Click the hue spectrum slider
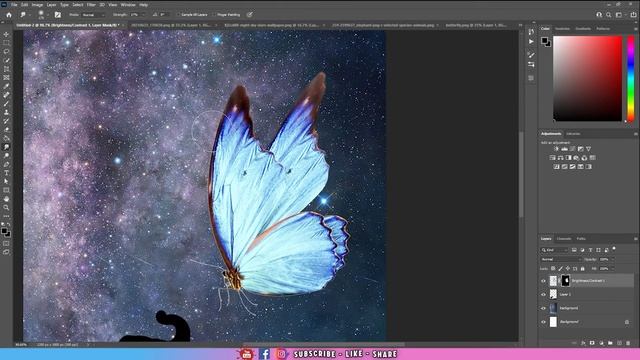Screen dimensions: 640x360 tap(631, 78)
